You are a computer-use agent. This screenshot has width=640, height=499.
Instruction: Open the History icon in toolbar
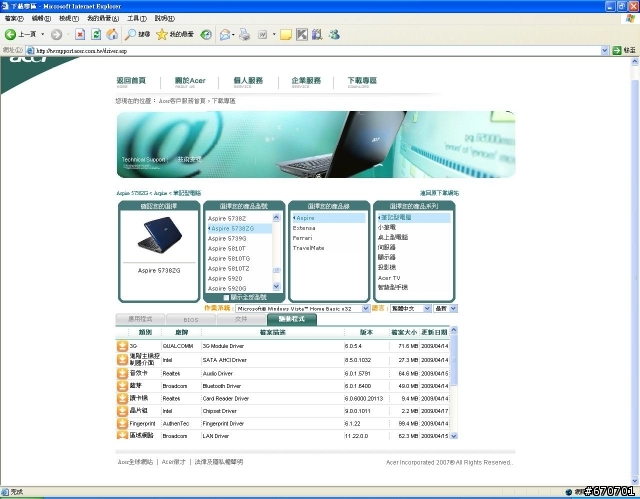206,35
